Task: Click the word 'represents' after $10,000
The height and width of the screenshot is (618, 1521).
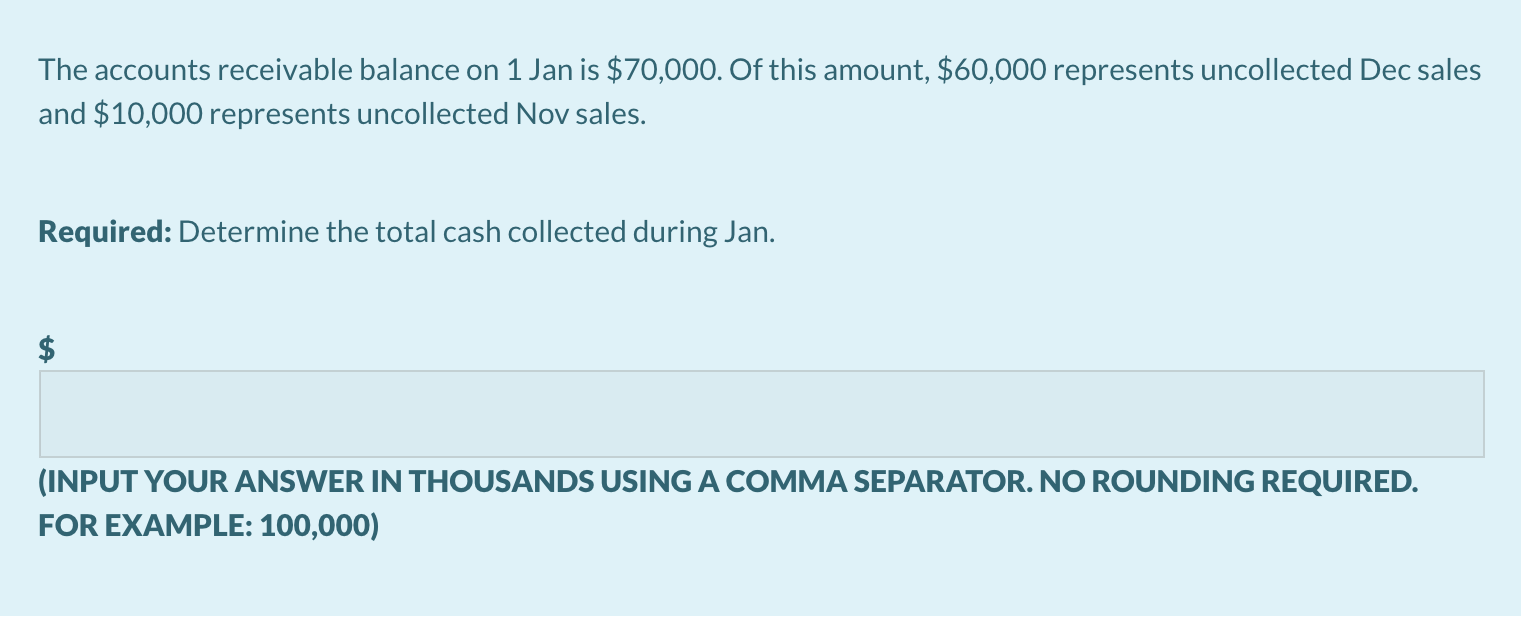Action: click(280, 114)
